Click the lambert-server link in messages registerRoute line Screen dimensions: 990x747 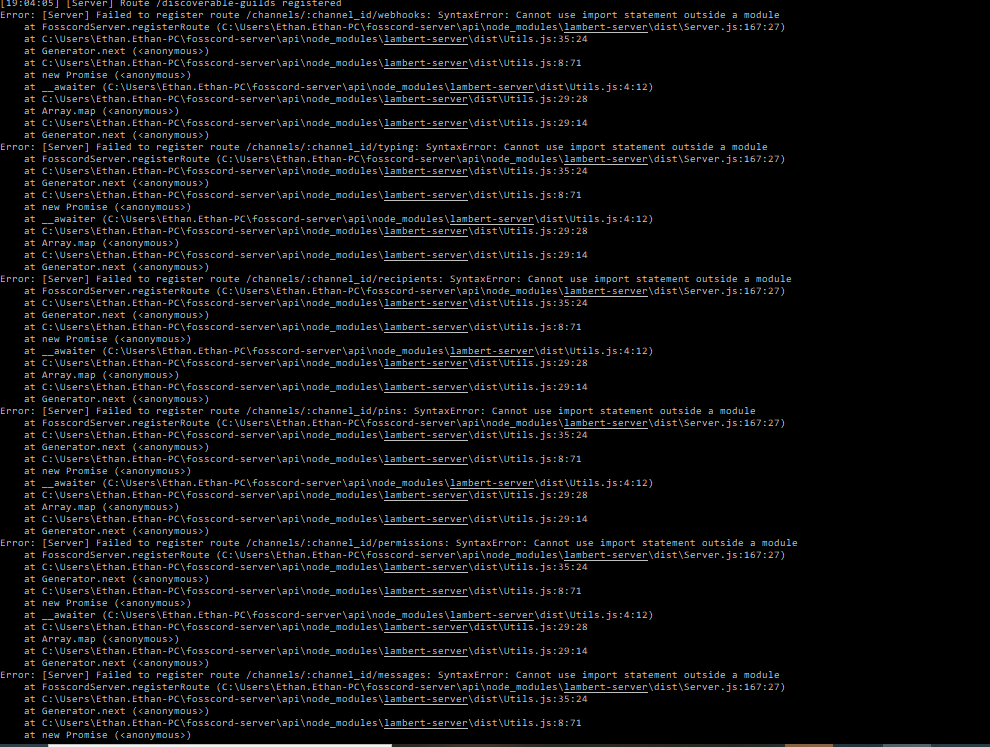click(x=605, y=687)
